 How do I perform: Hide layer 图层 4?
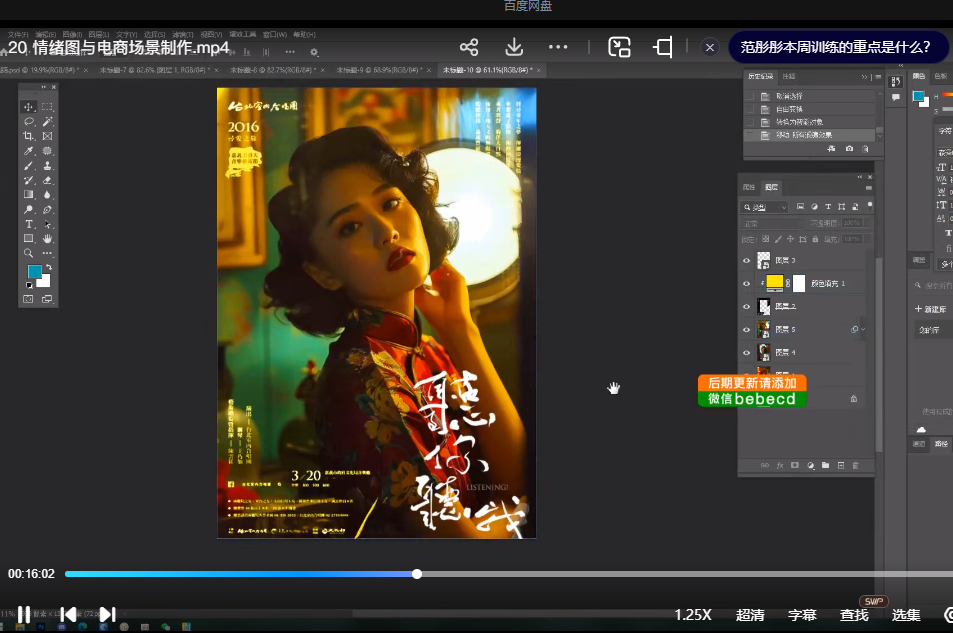746,353
